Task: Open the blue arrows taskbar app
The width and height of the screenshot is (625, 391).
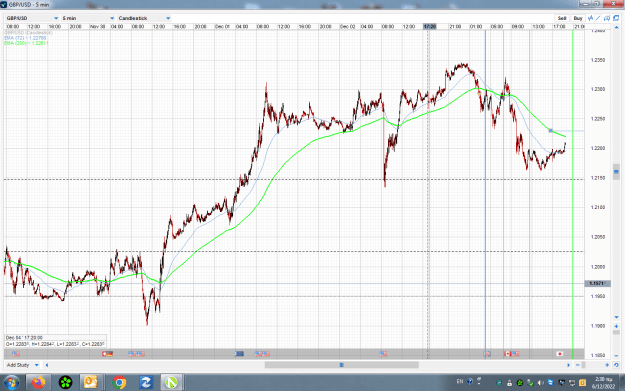Action: 146,383
